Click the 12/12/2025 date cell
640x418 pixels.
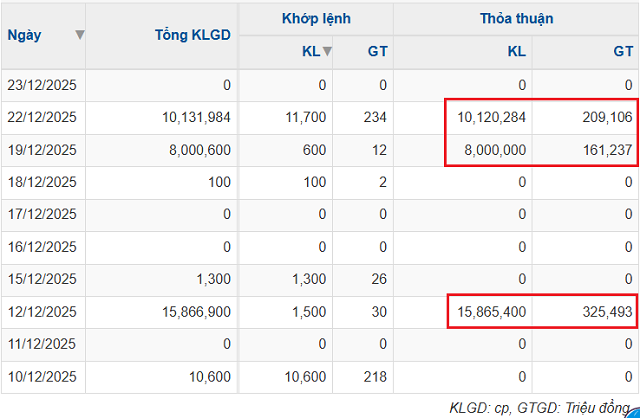coord(42,312)
